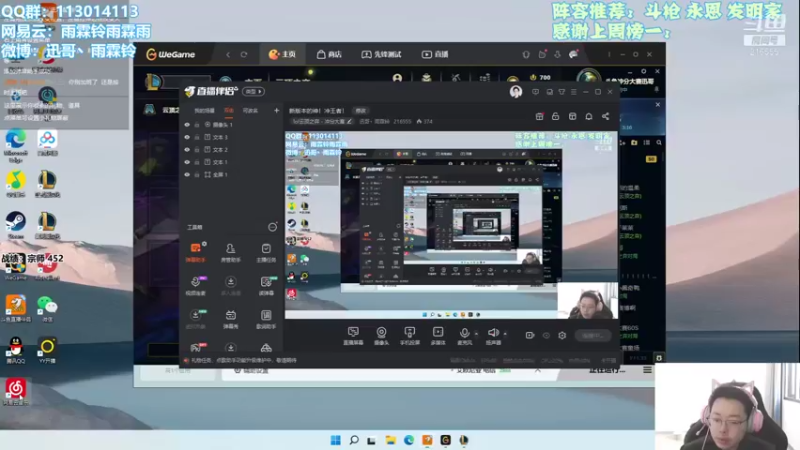
Task: Open the third-row download tool with green badge
Action: (x=195, y=319)
